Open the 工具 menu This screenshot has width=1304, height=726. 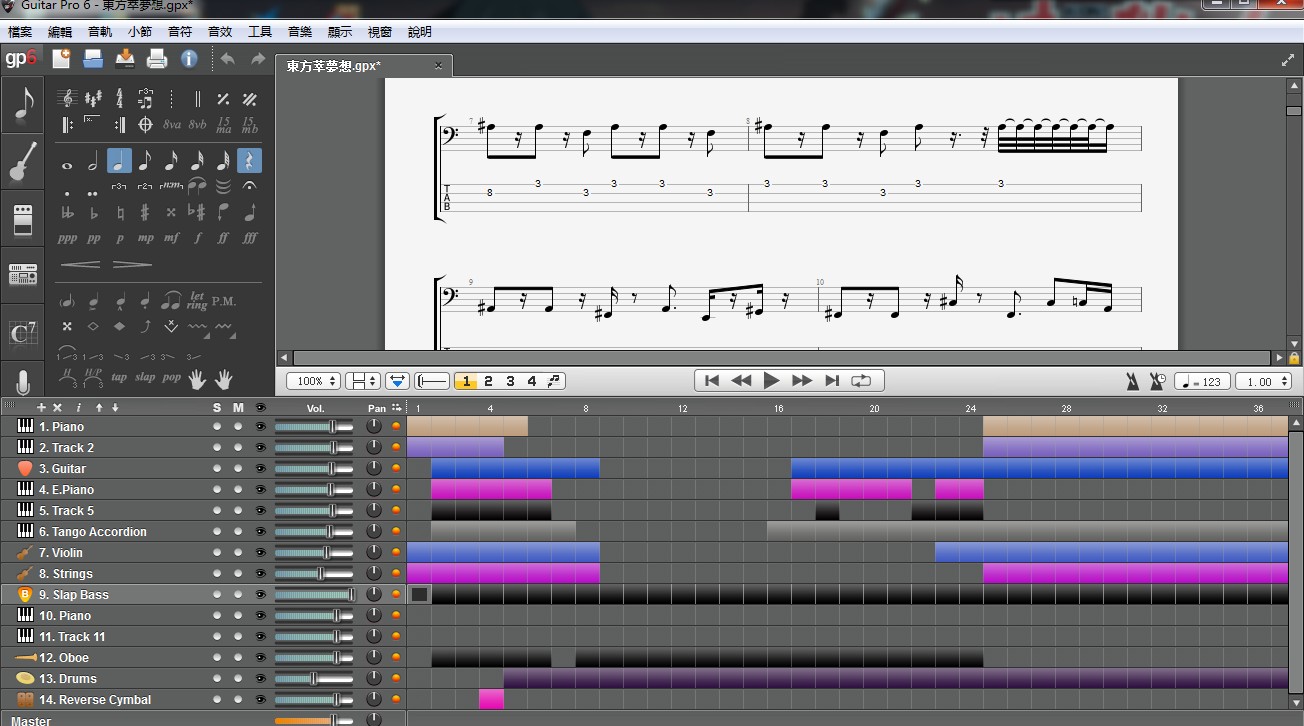click(x=260, y=32)
